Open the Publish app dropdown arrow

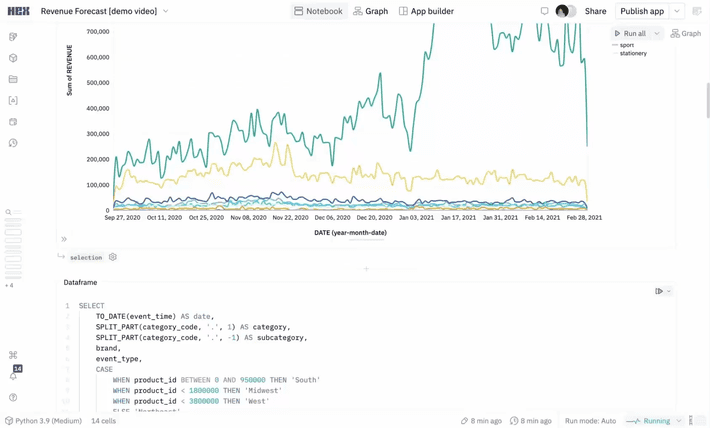(677, 11)
